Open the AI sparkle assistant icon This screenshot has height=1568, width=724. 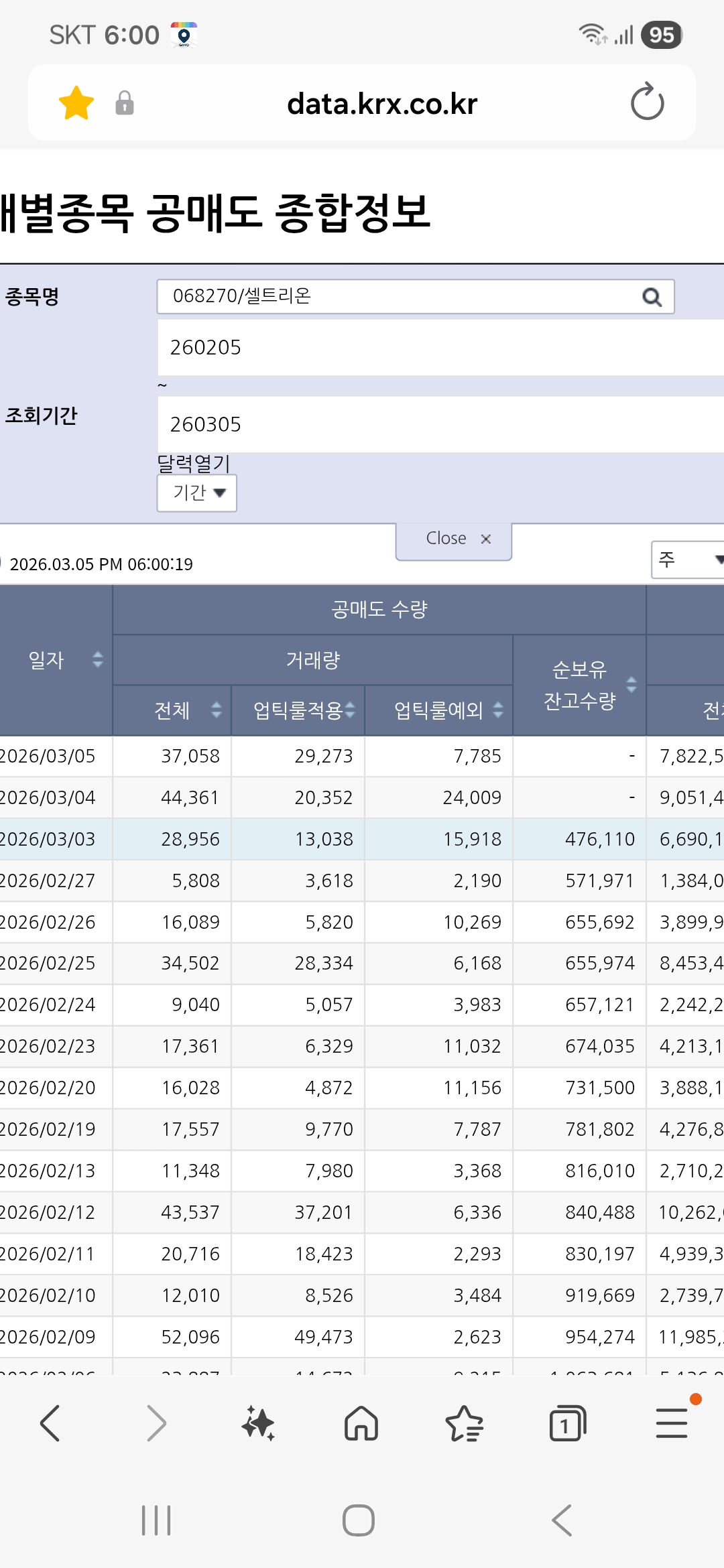point(258,1423)
